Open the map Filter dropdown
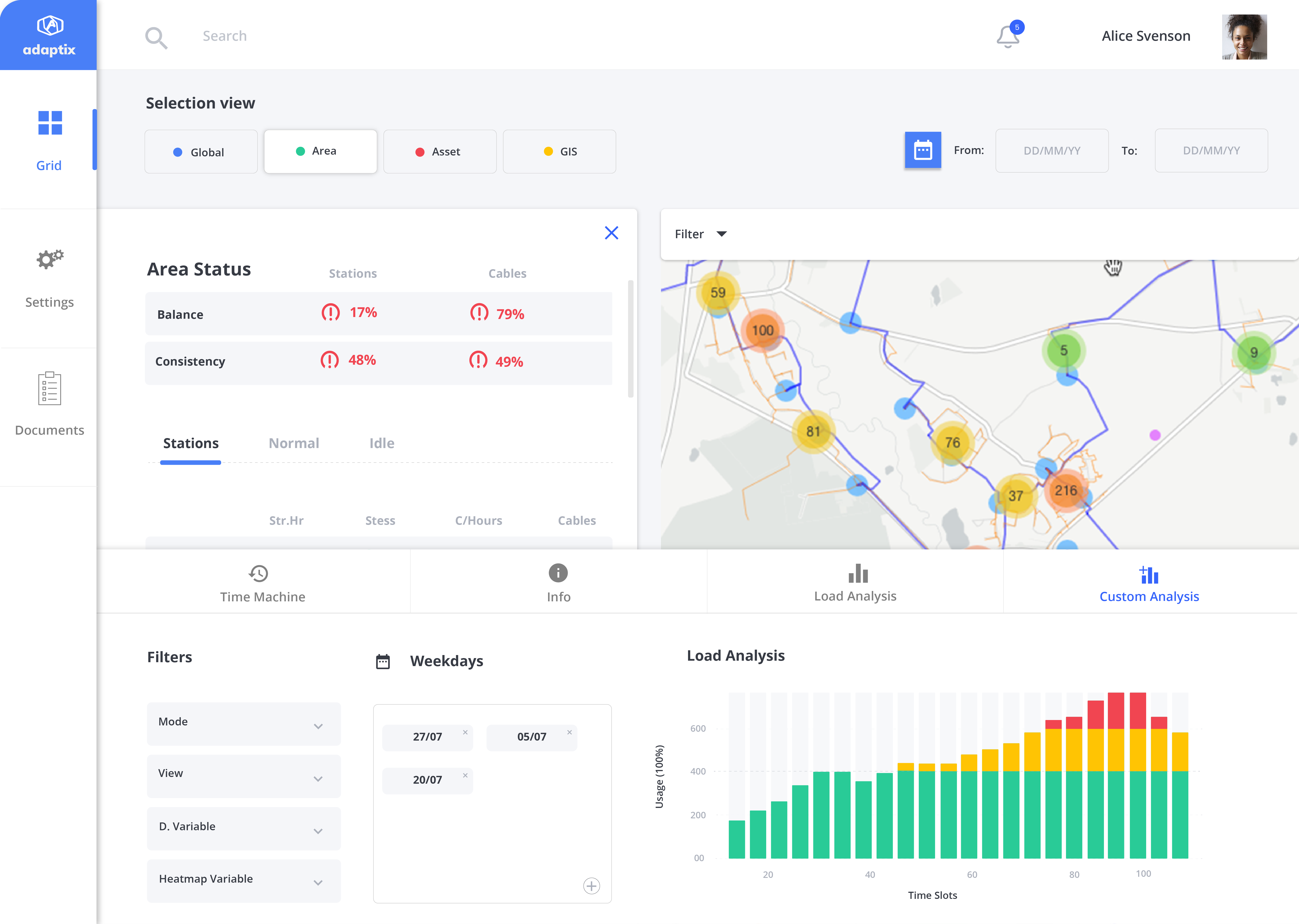 coord(701,234)
